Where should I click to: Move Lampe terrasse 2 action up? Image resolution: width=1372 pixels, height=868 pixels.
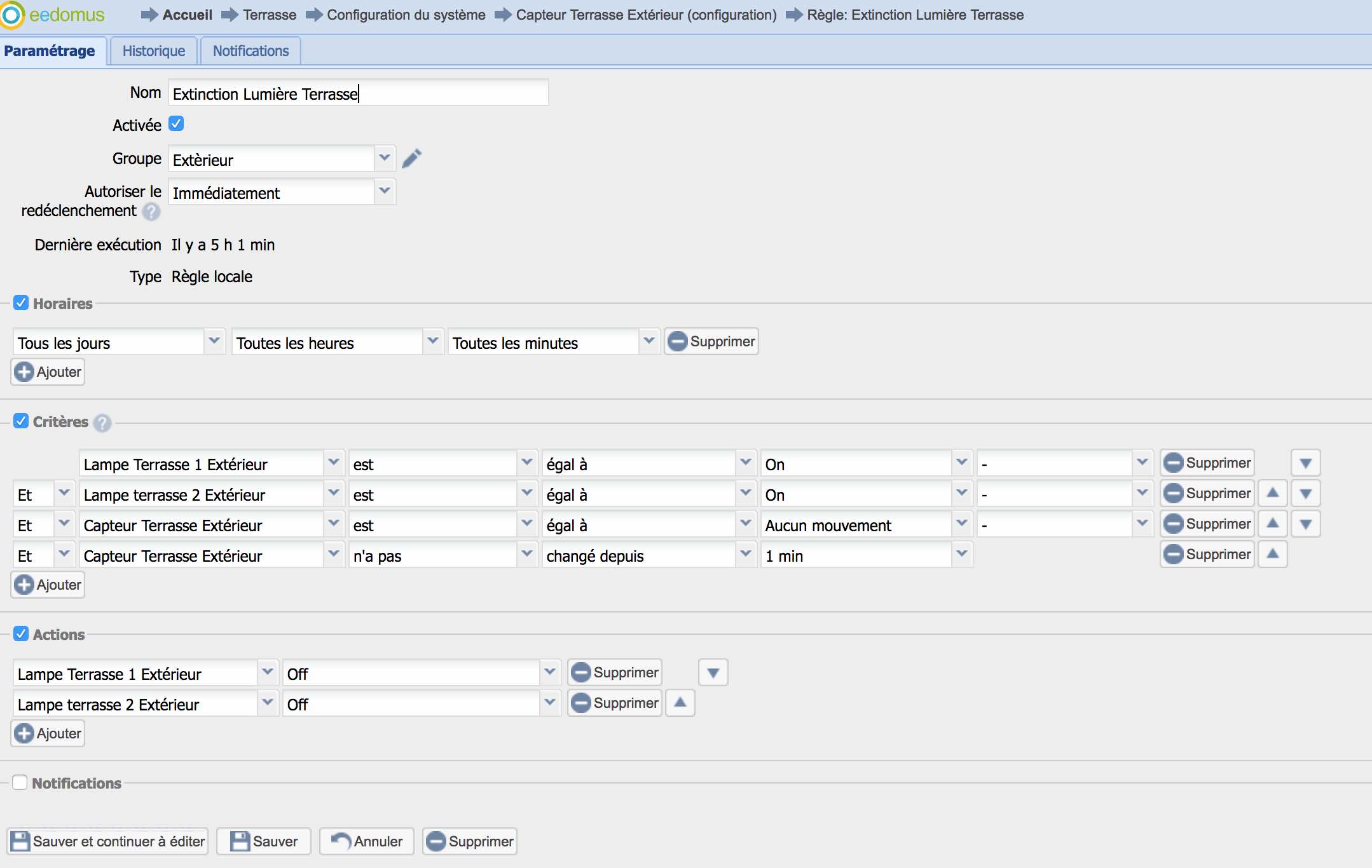(x=680, y=703)
